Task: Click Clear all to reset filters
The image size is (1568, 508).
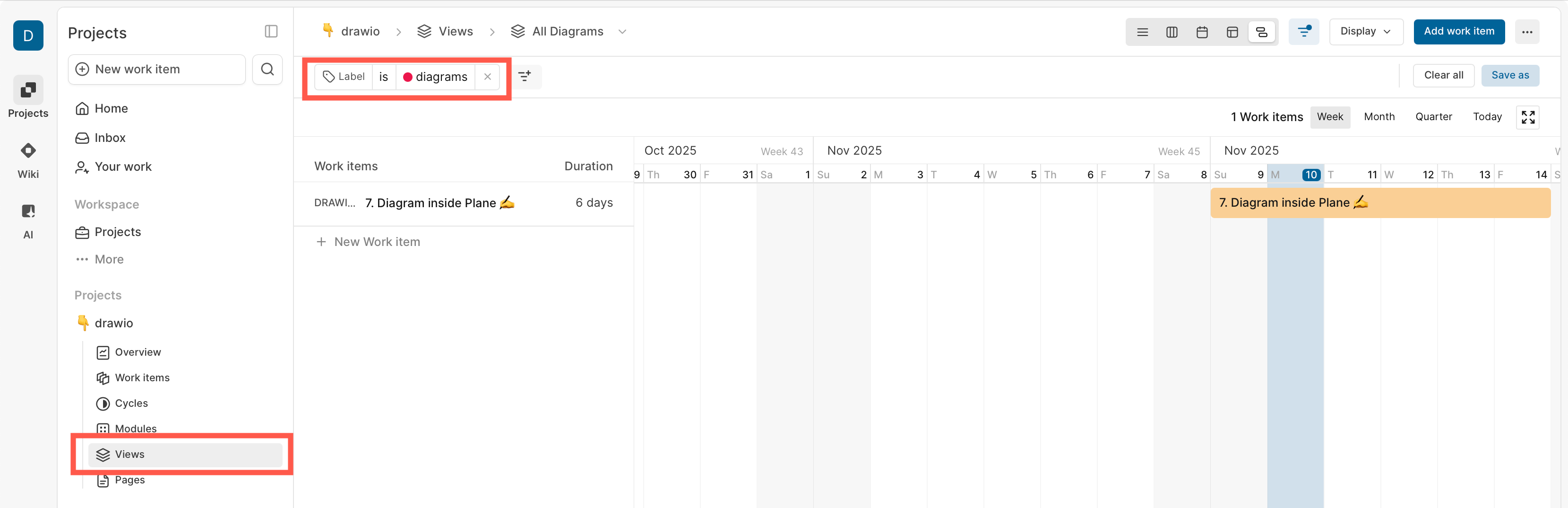Action: 1443,75
